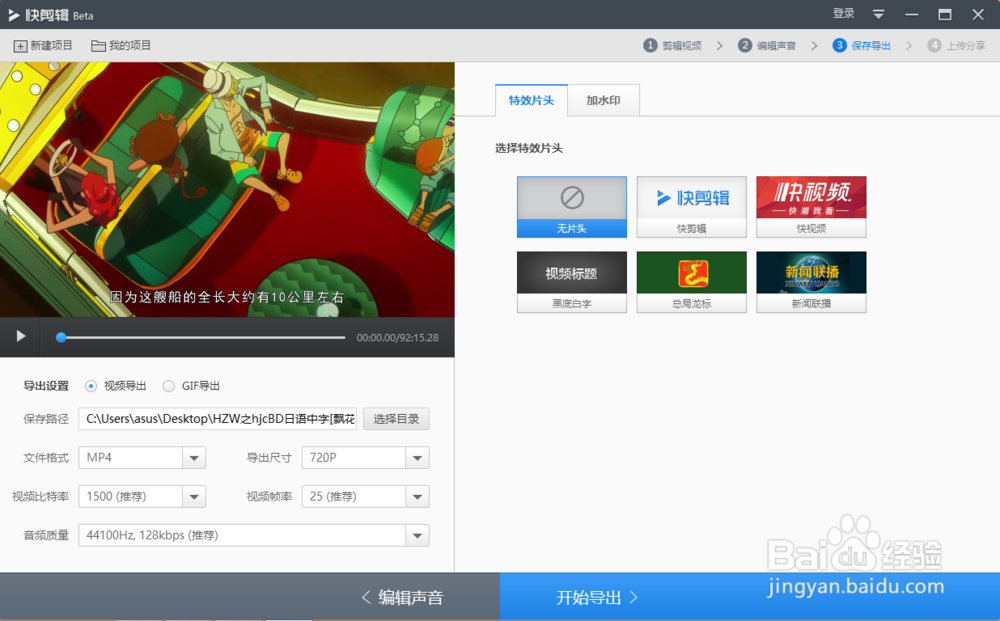
Task: Click the 新建项目 plus icon
Action: tap(20, 46)
